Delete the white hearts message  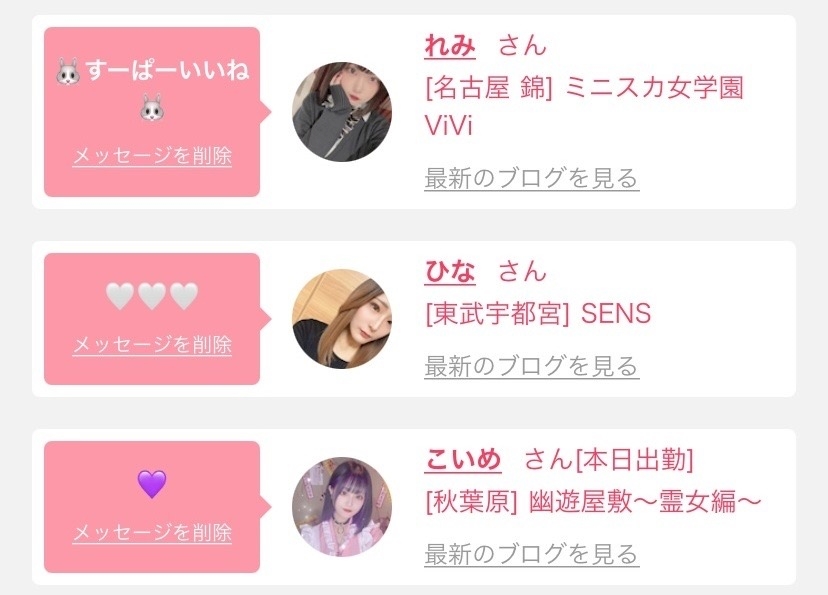[152, 345]
